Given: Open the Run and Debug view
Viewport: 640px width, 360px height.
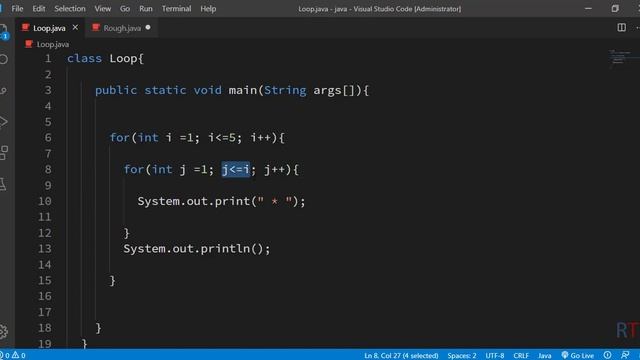Looking at the screenshot, I should (4, 122).
